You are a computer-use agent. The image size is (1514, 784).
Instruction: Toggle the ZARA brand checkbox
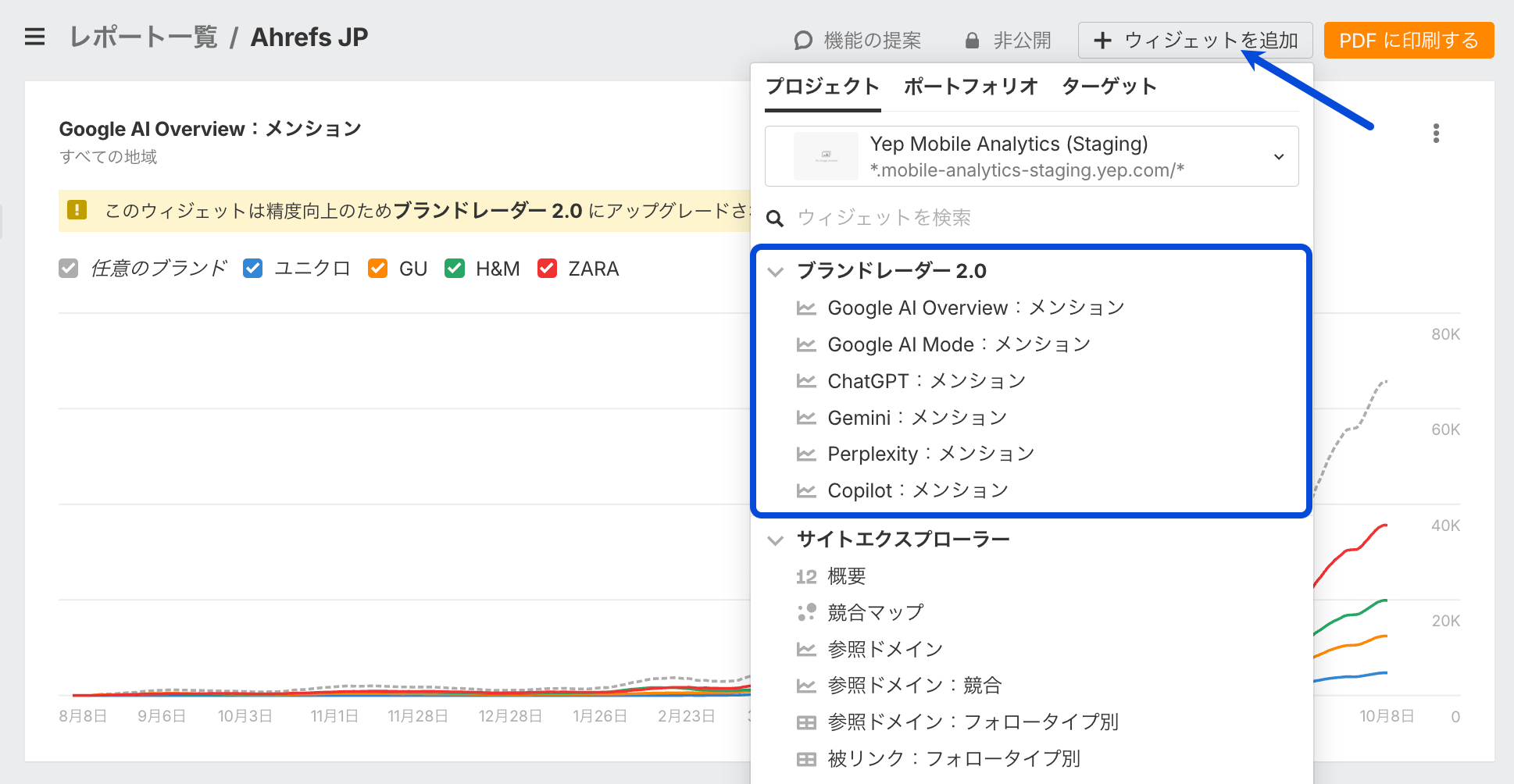[x=547, y=269]
